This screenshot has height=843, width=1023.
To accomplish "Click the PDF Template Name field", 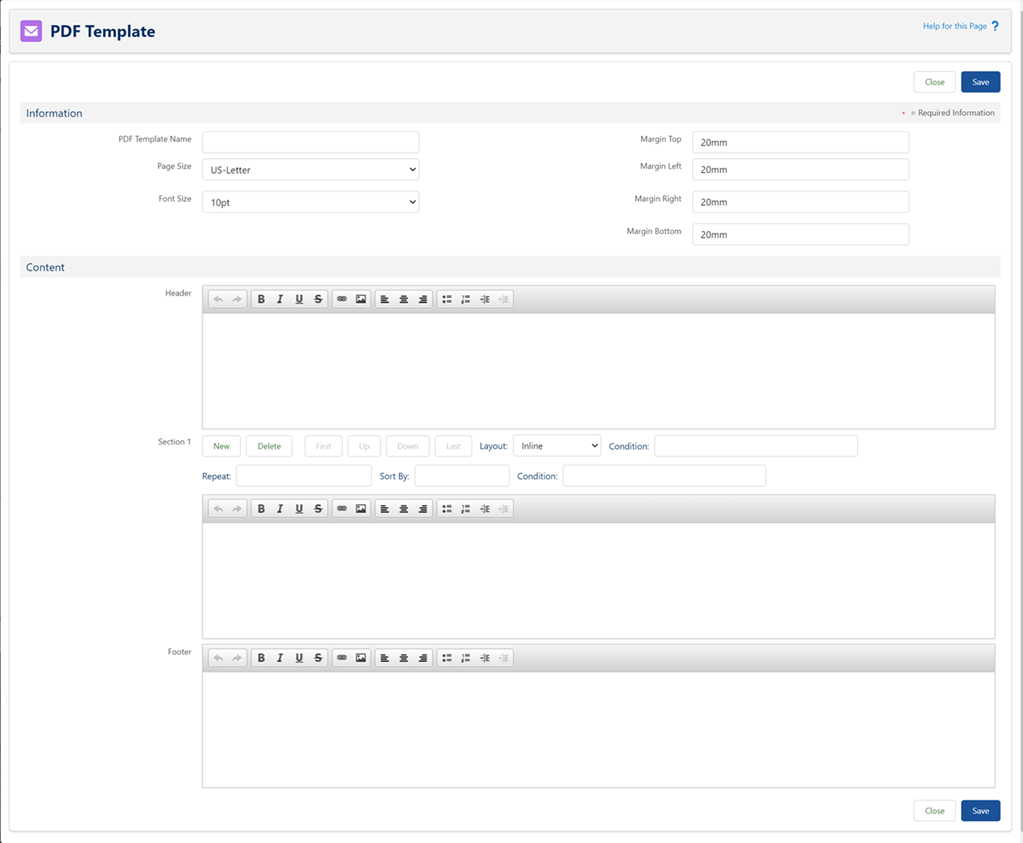I will pyautogui.click(x=310, y=142).
